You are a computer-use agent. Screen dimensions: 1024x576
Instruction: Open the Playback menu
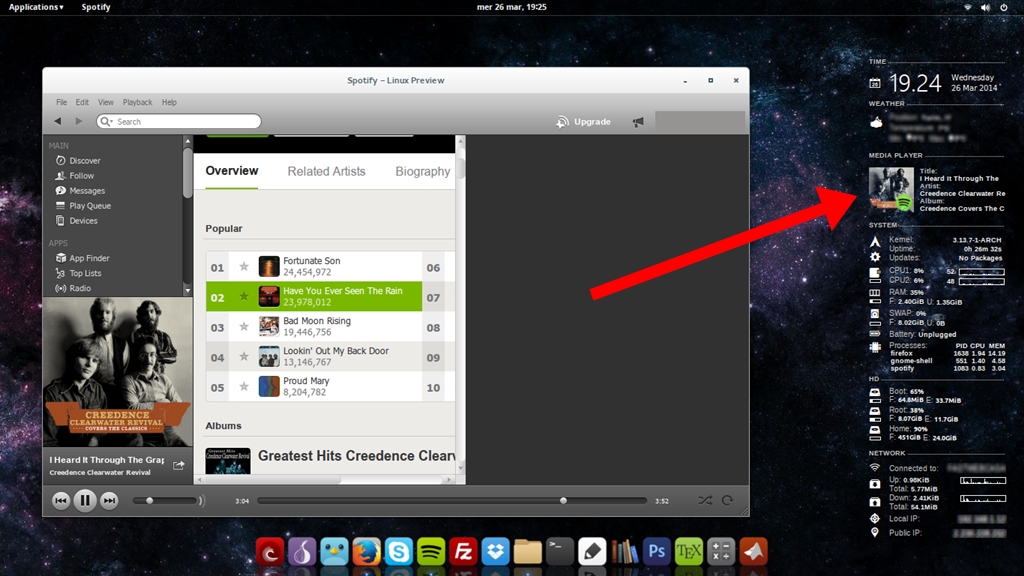tap(137, 102)
